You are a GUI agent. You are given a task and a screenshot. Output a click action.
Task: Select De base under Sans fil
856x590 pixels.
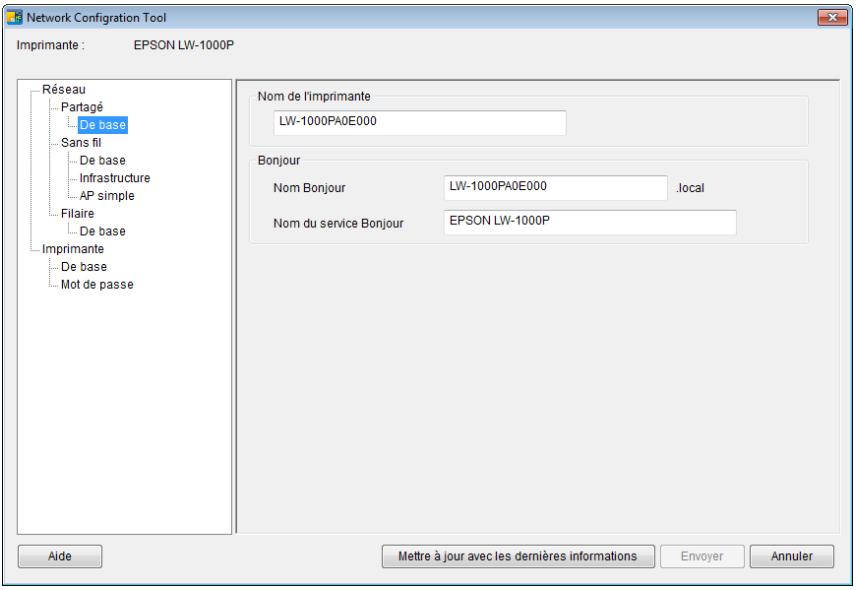[103, 160]
